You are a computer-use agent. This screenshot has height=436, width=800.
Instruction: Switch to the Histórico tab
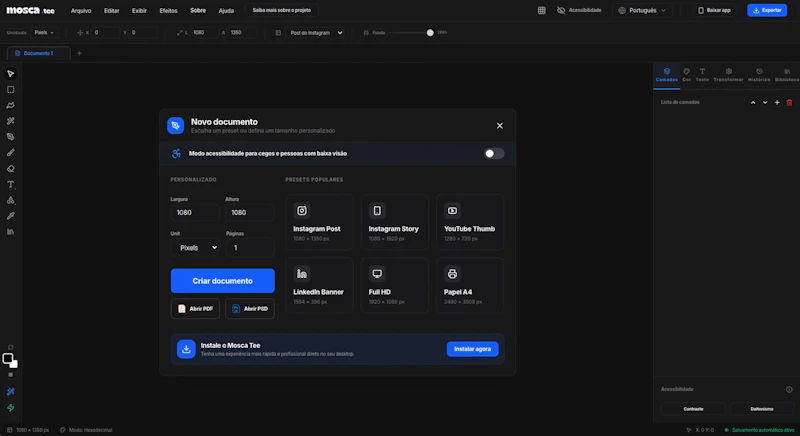(x=759, y=75)
